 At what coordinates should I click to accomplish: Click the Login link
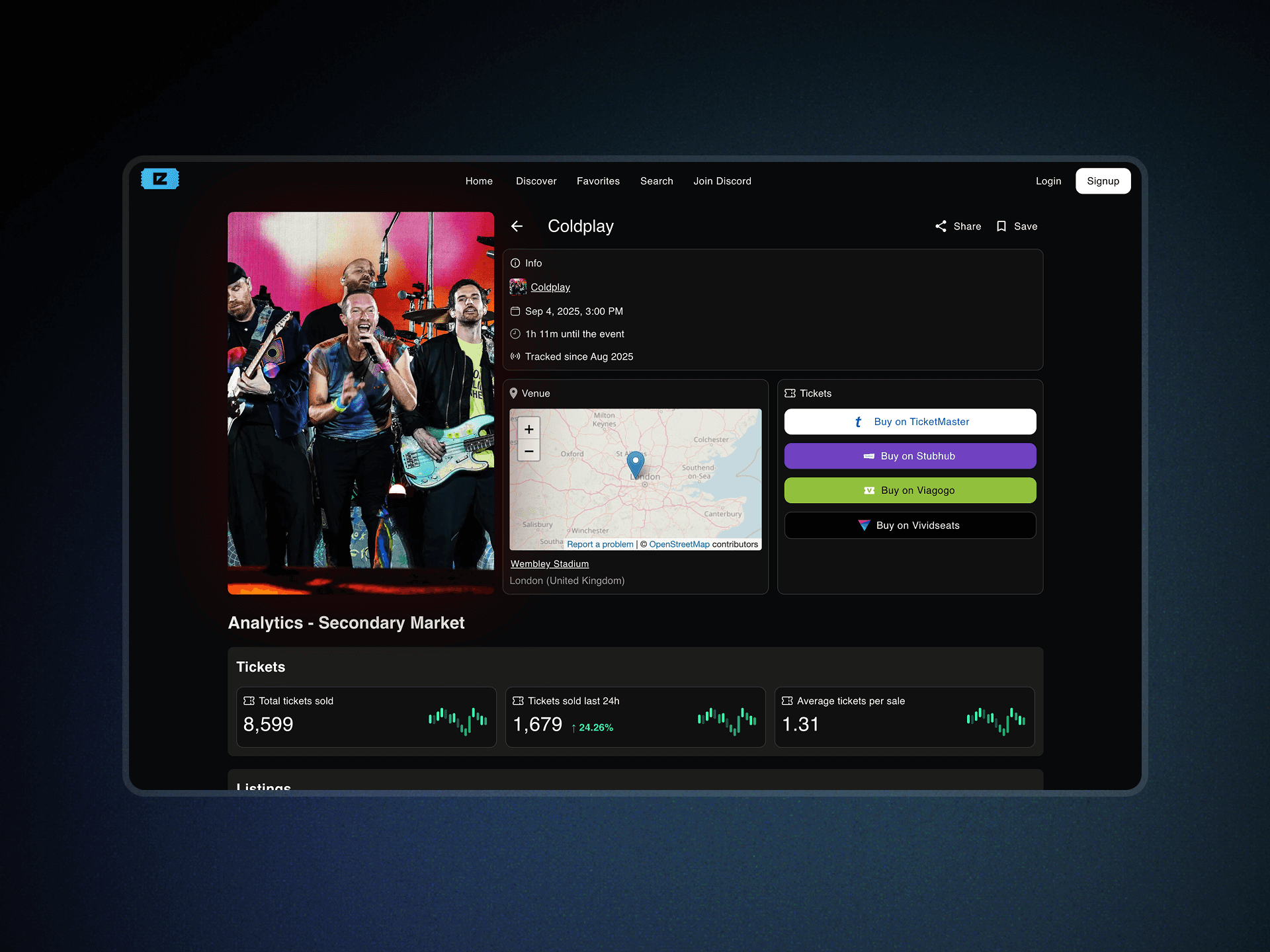(x=1048, y=181)
